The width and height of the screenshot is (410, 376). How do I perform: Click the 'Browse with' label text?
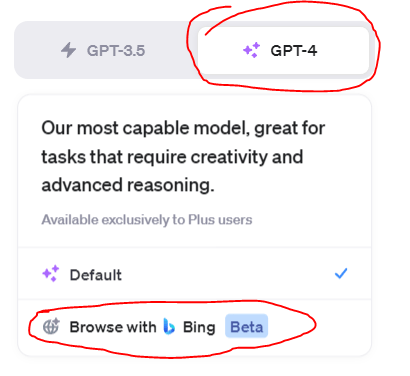[x=113, y=327]
